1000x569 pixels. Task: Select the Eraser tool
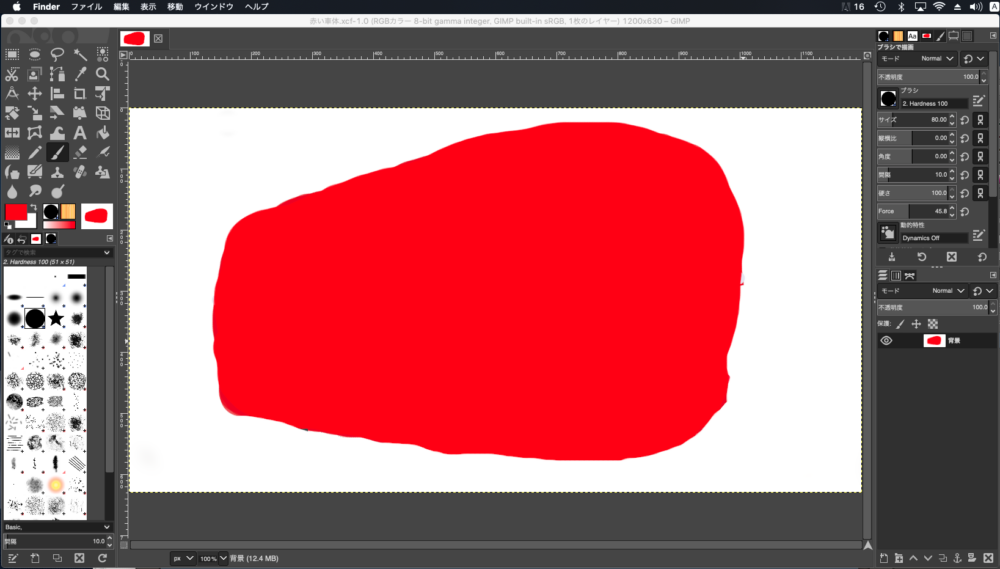(x=80, y=152)
